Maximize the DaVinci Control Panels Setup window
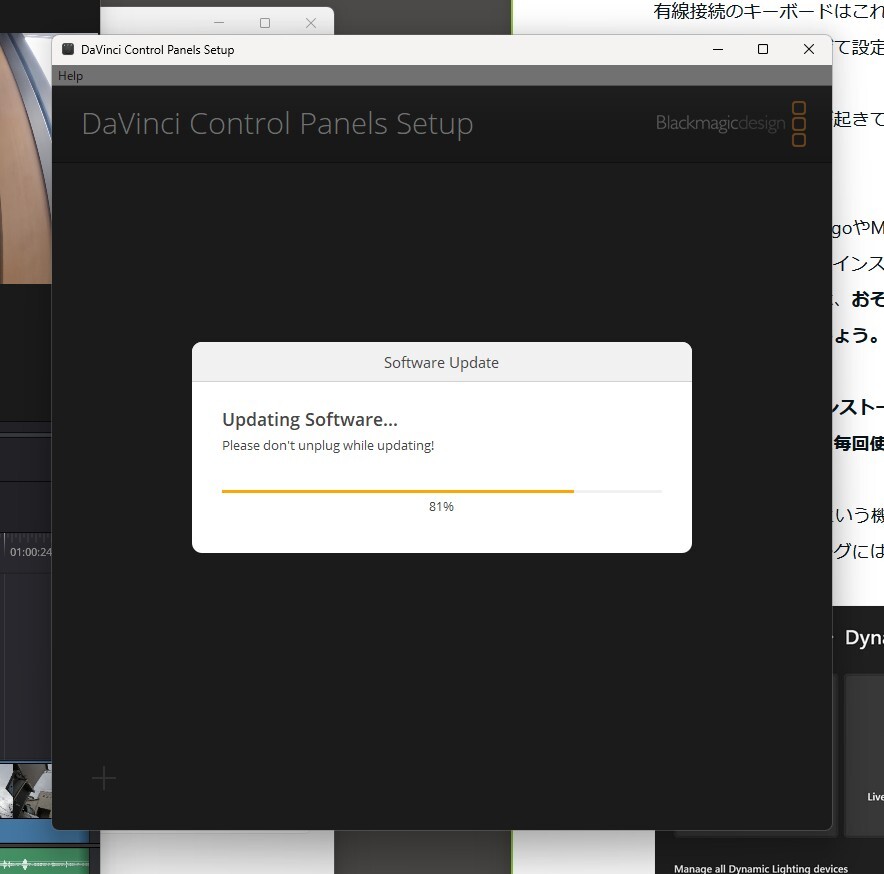Viewport: 884px width, 874px height. click(x=763, y=49)
